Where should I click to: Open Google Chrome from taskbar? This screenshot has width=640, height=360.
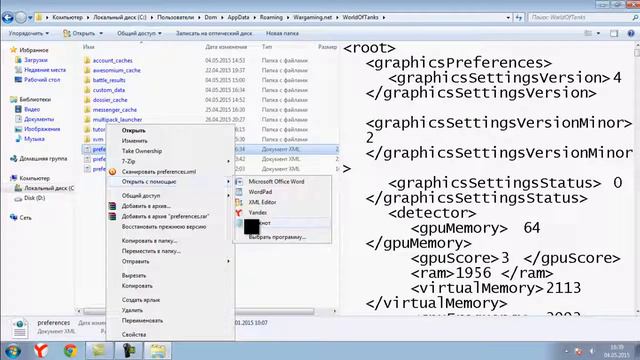pos(70,351)
